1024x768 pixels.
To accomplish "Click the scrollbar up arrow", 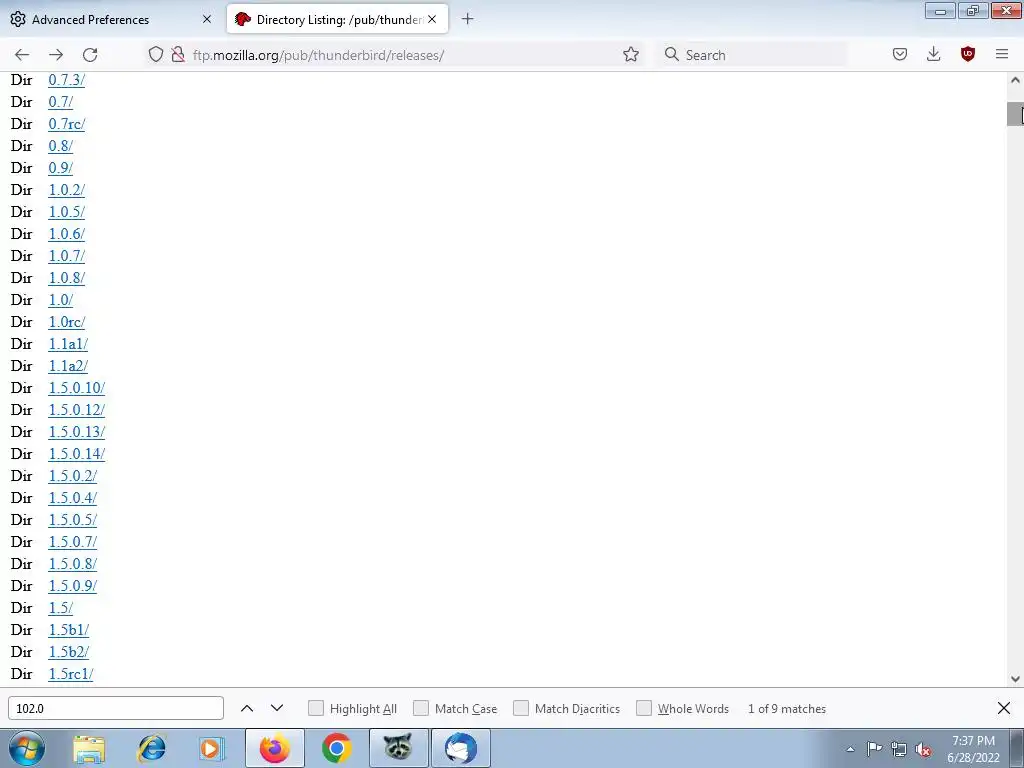I will click(x=1015, y=80).
